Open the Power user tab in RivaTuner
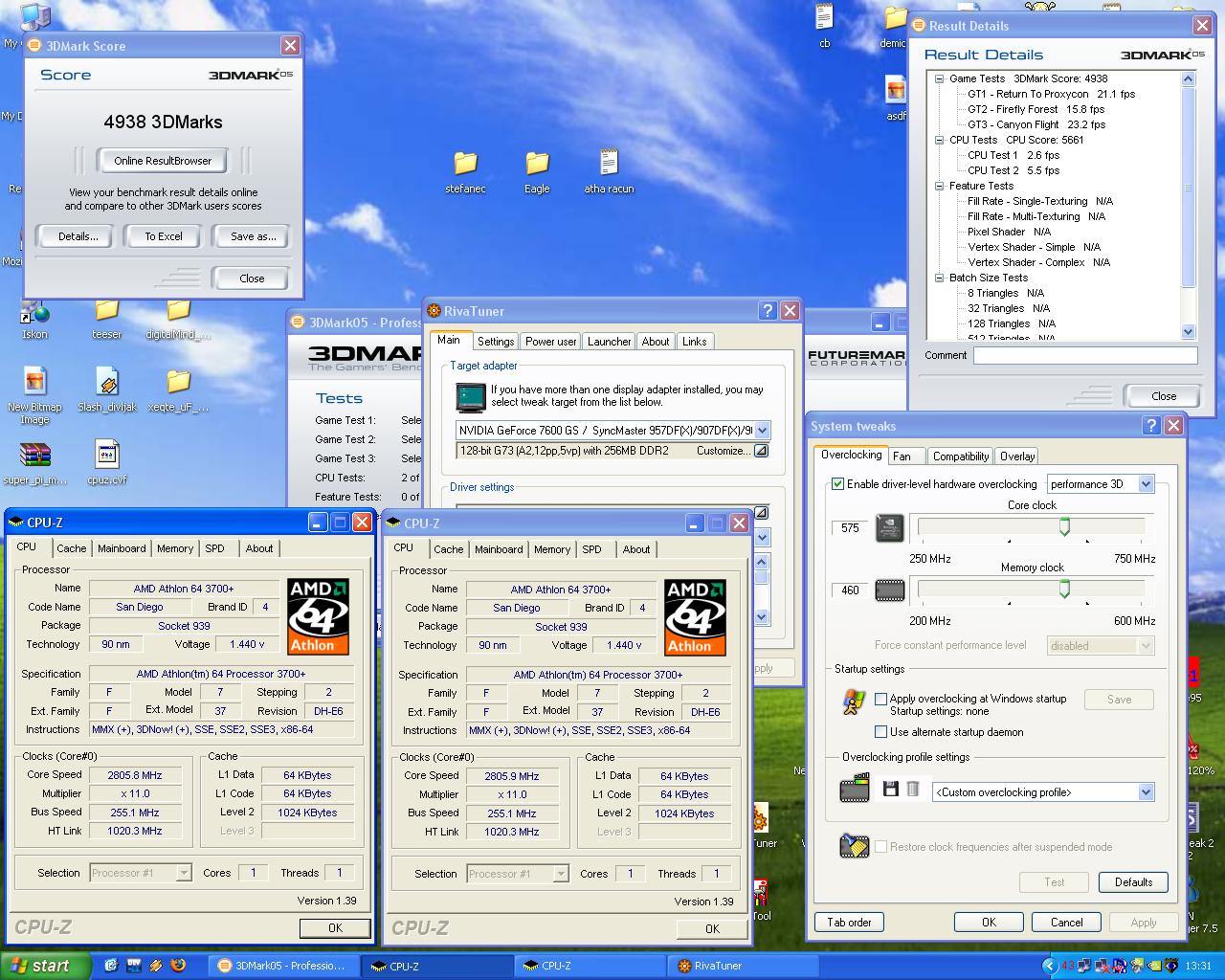 tap(551, 342)
